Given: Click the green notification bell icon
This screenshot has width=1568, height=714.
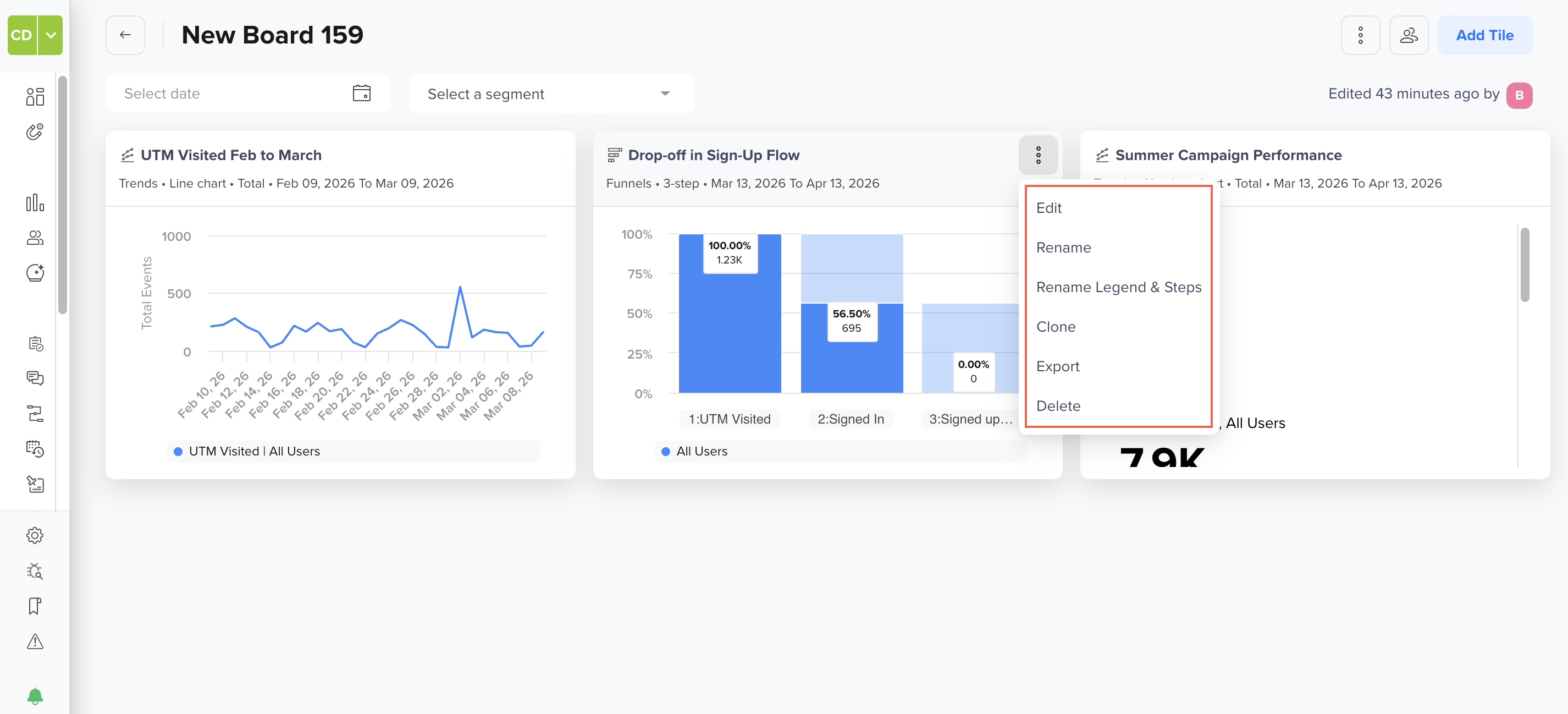Looking at the screenshot, I should (x=35, y=695).
